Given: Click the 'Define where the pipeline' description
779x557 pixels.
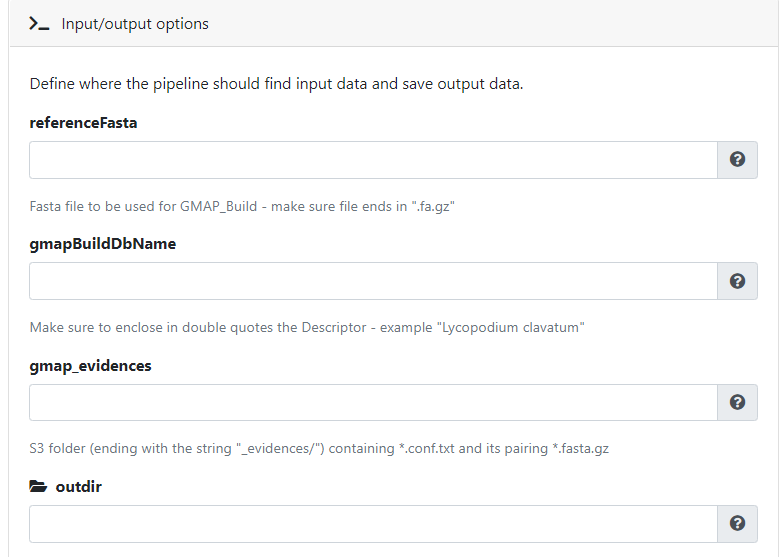Looking at the screenshot, I should (276, 84).
